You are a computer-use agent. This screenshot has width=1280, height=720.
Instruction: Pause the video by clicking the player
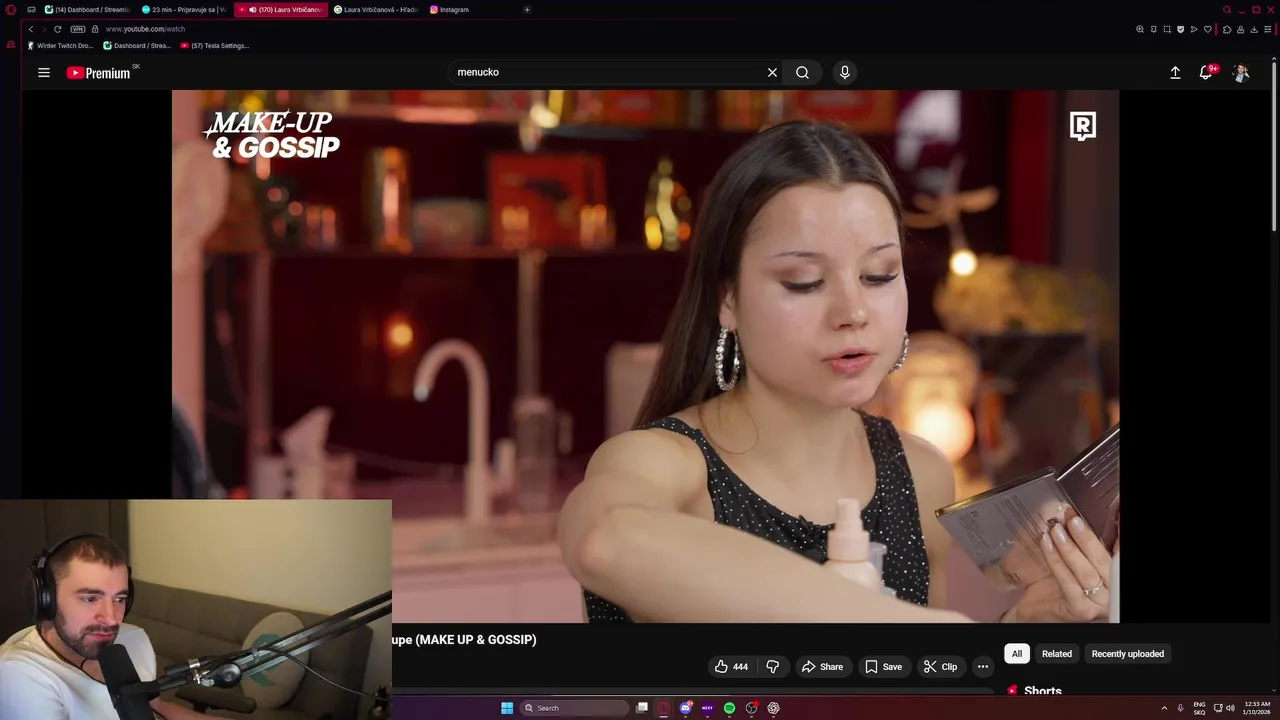pyautogui.click(x=645, y=356)
